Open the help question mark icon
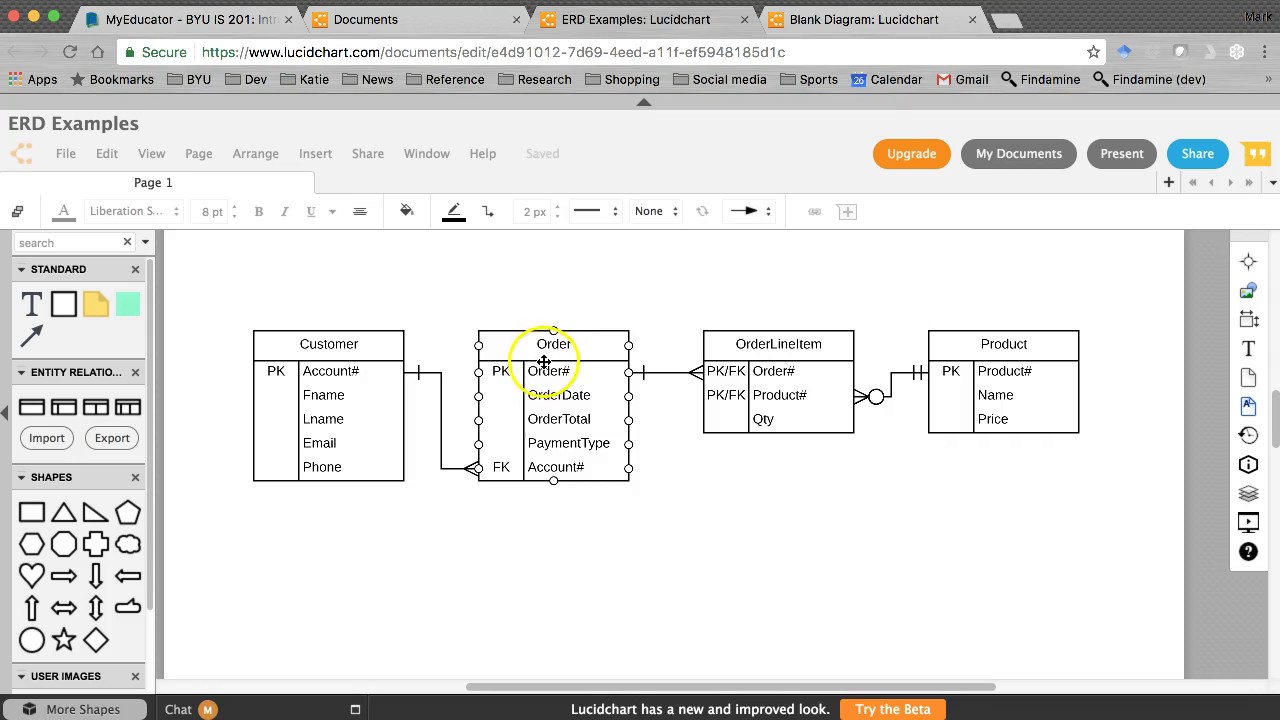Screen dimensions: 1280x720 [x=1248, y=551]
